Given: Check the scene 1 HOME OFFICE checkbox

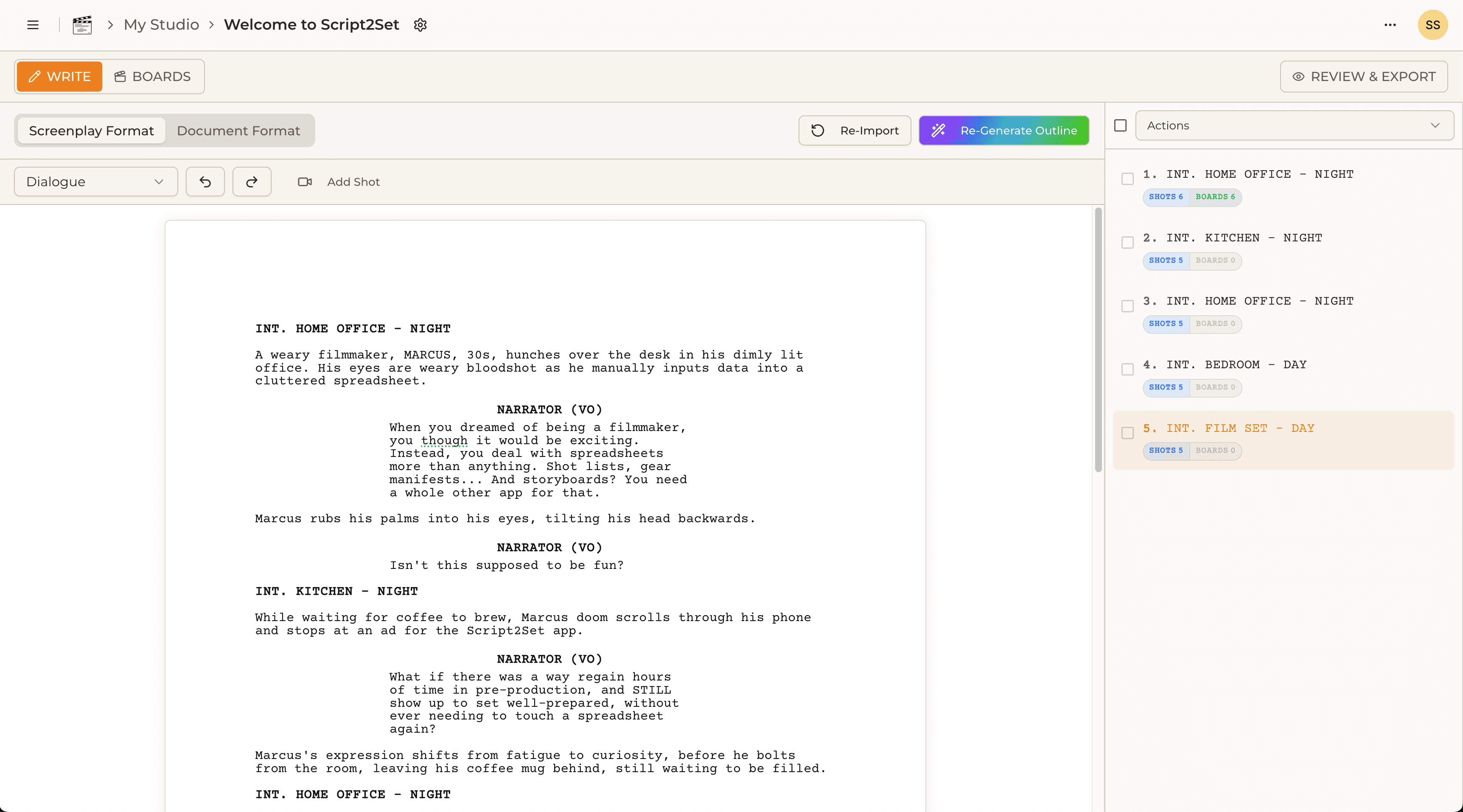Looking at the screenshot, I should click(1127, 178).
